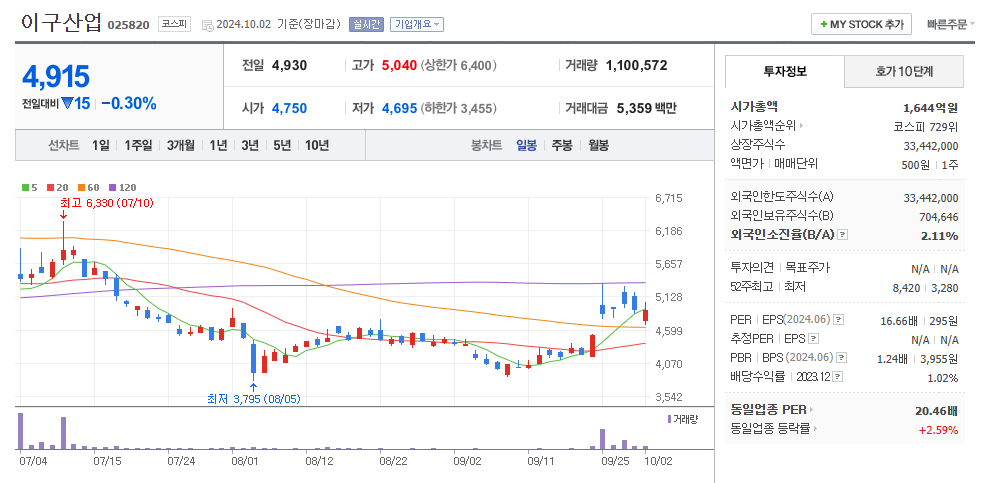The width and height of the screenshot is (993, 483).
Task: Click the purple 120-day moving average swatch
Action: [113, 187]
